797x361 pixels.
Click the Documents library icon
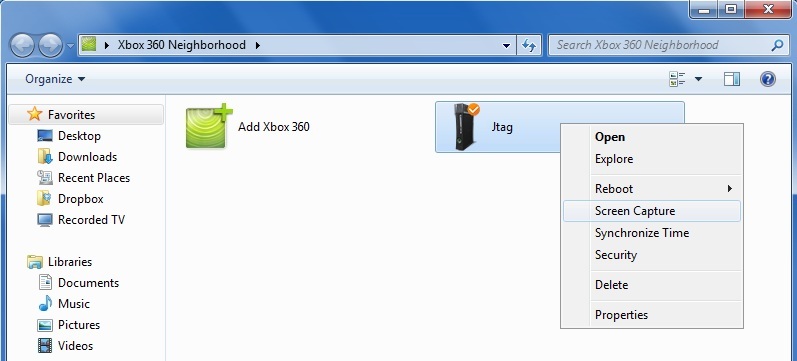click(x=45, y=282)
